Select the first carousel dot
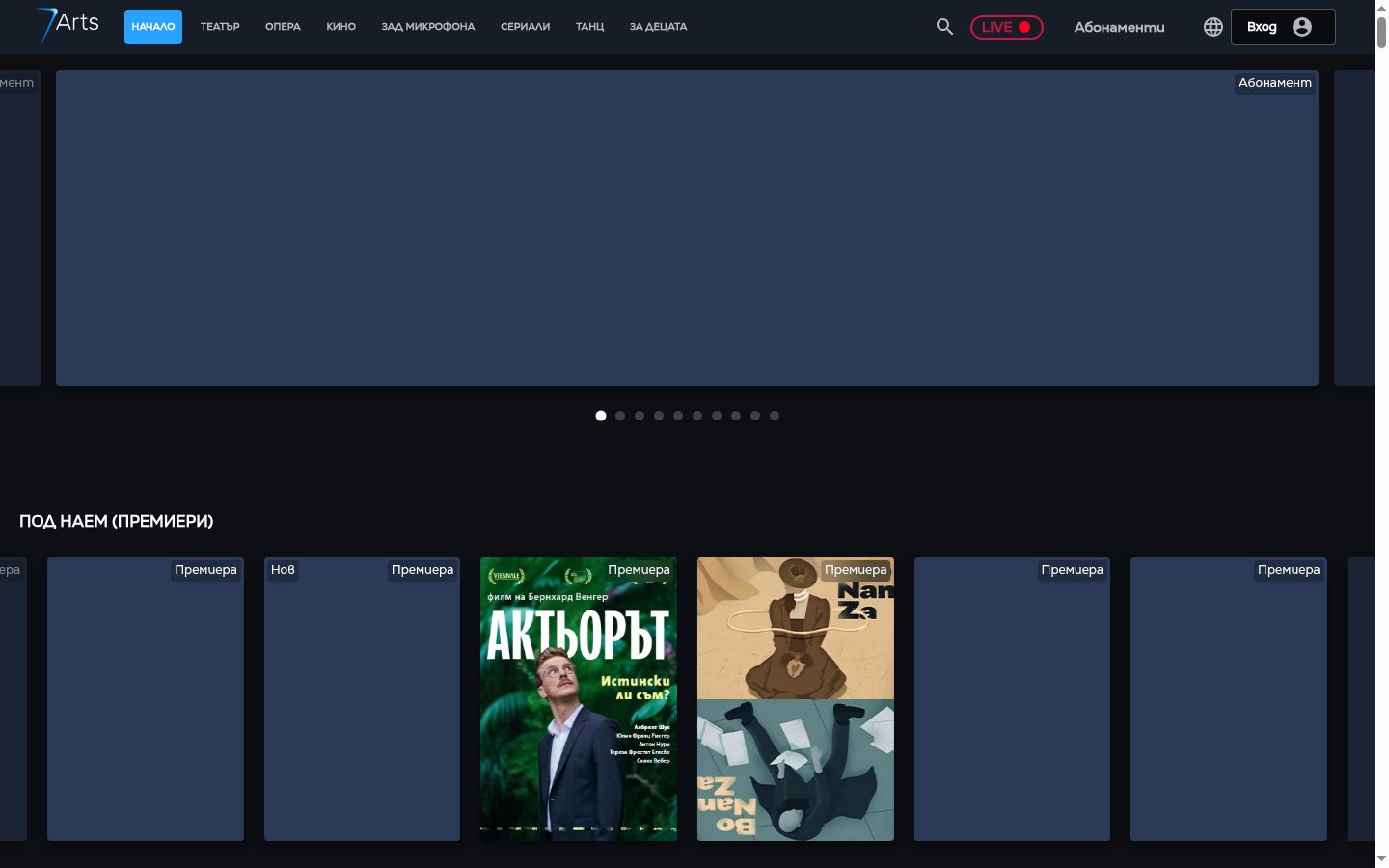Viewport: 1389px width, 868px height. click(601, 416)
